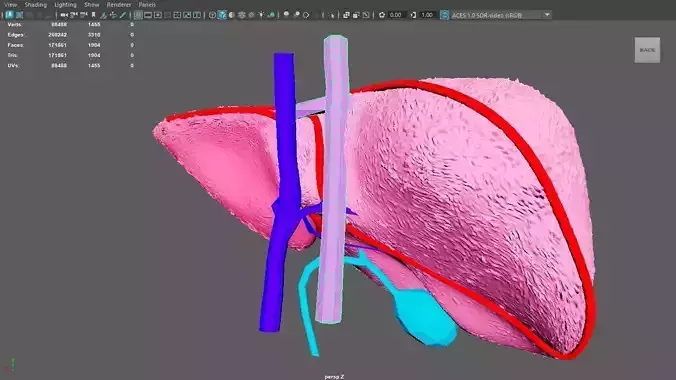Click the Exposure reset icon
This screenshot has width=676, height=380.
pyautogui.click(x=382, y=15)
